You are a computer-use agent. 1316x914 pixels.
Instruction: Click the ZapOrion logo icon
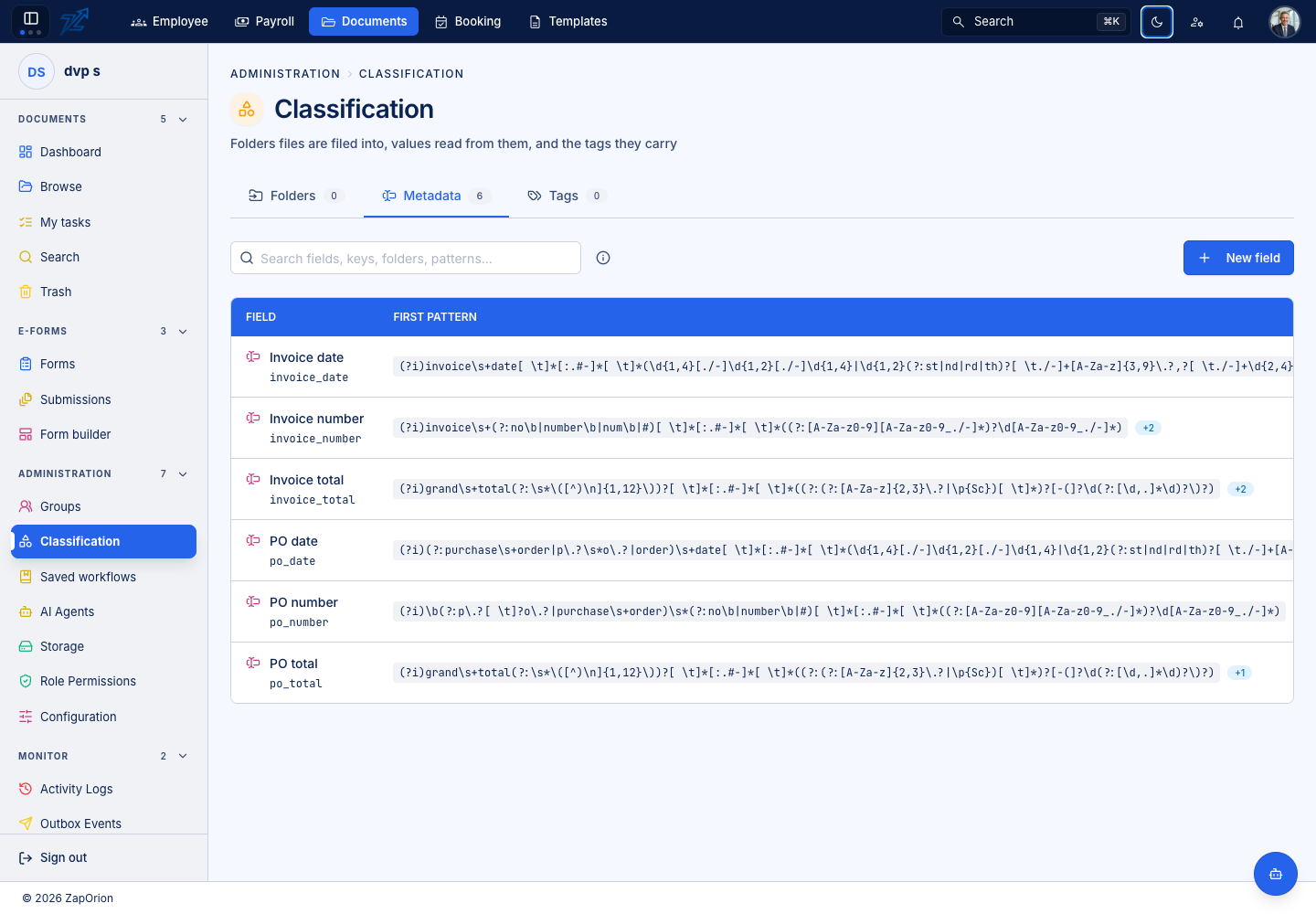(x=74, y=21)
